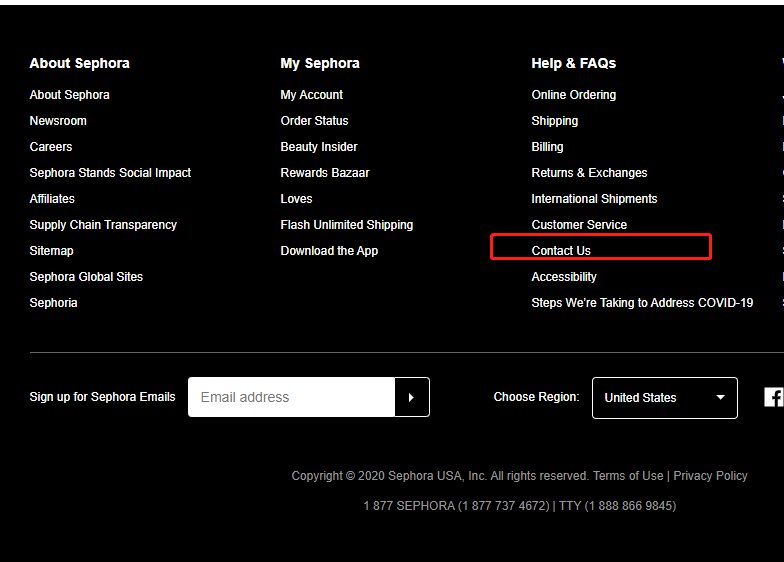Screen dimensions: 784x562
Task: Select the My Sephora column heading
Action: click(320, 64)
